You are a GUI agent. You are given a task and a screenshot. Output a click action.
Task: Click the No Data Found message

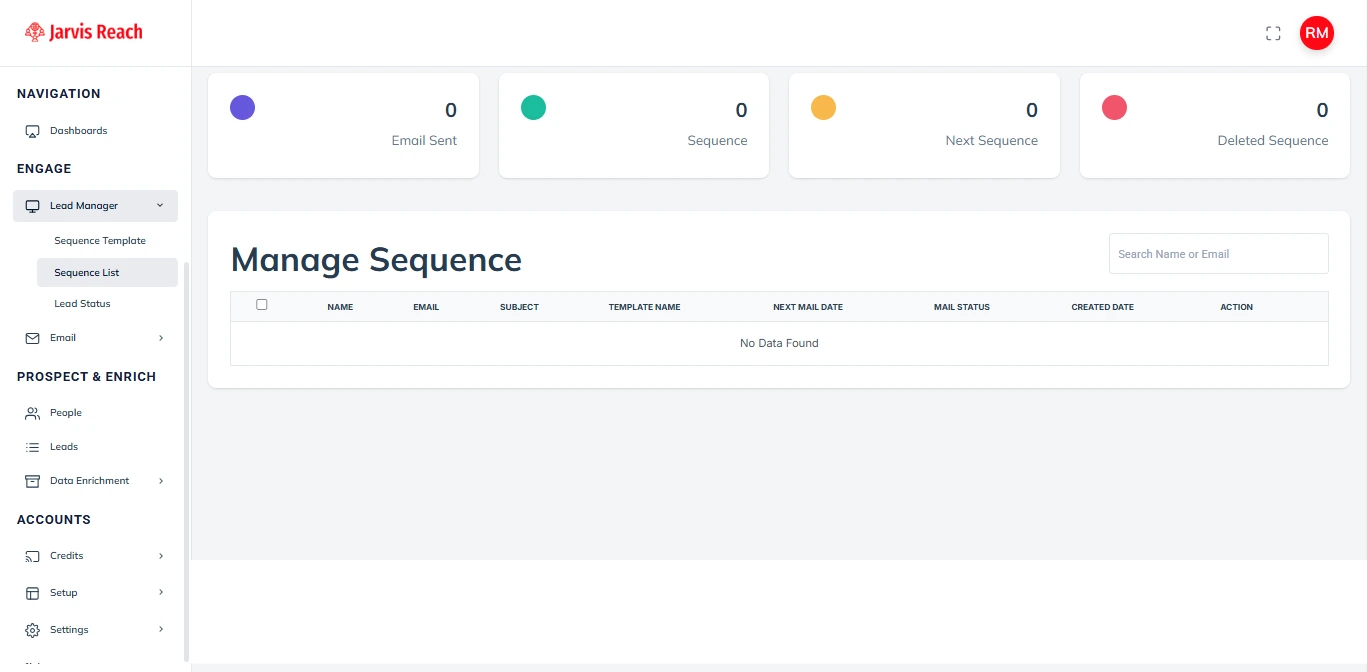779,343
